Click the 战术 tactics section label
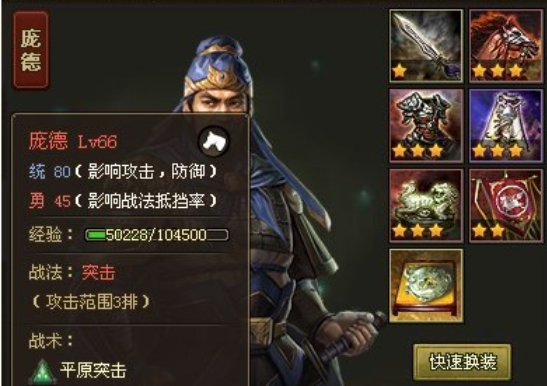This screenshot has width=547, height=386. click(x=51, y=341)
